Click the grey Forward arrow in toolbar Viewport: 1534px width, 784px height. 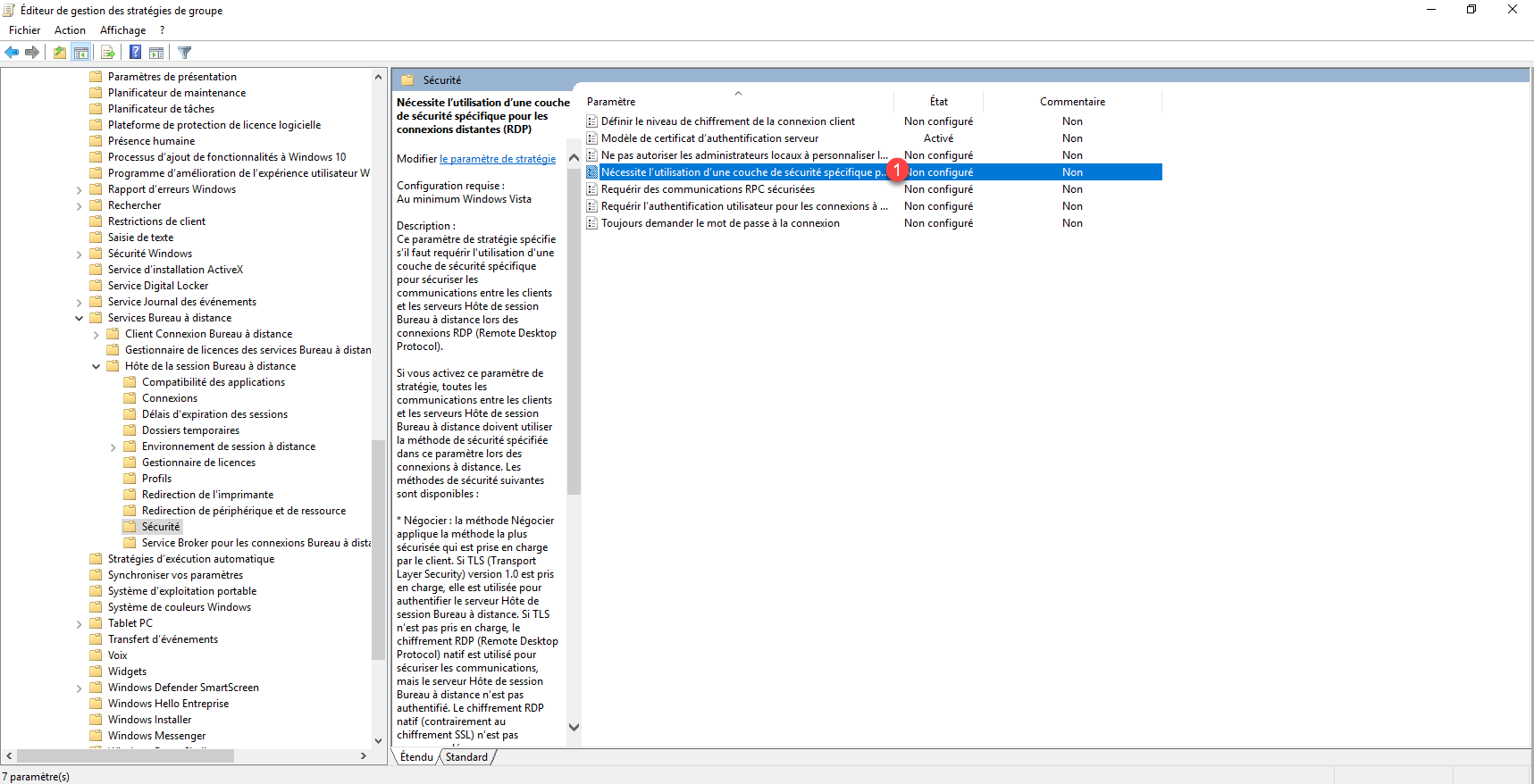pos(32,53)
